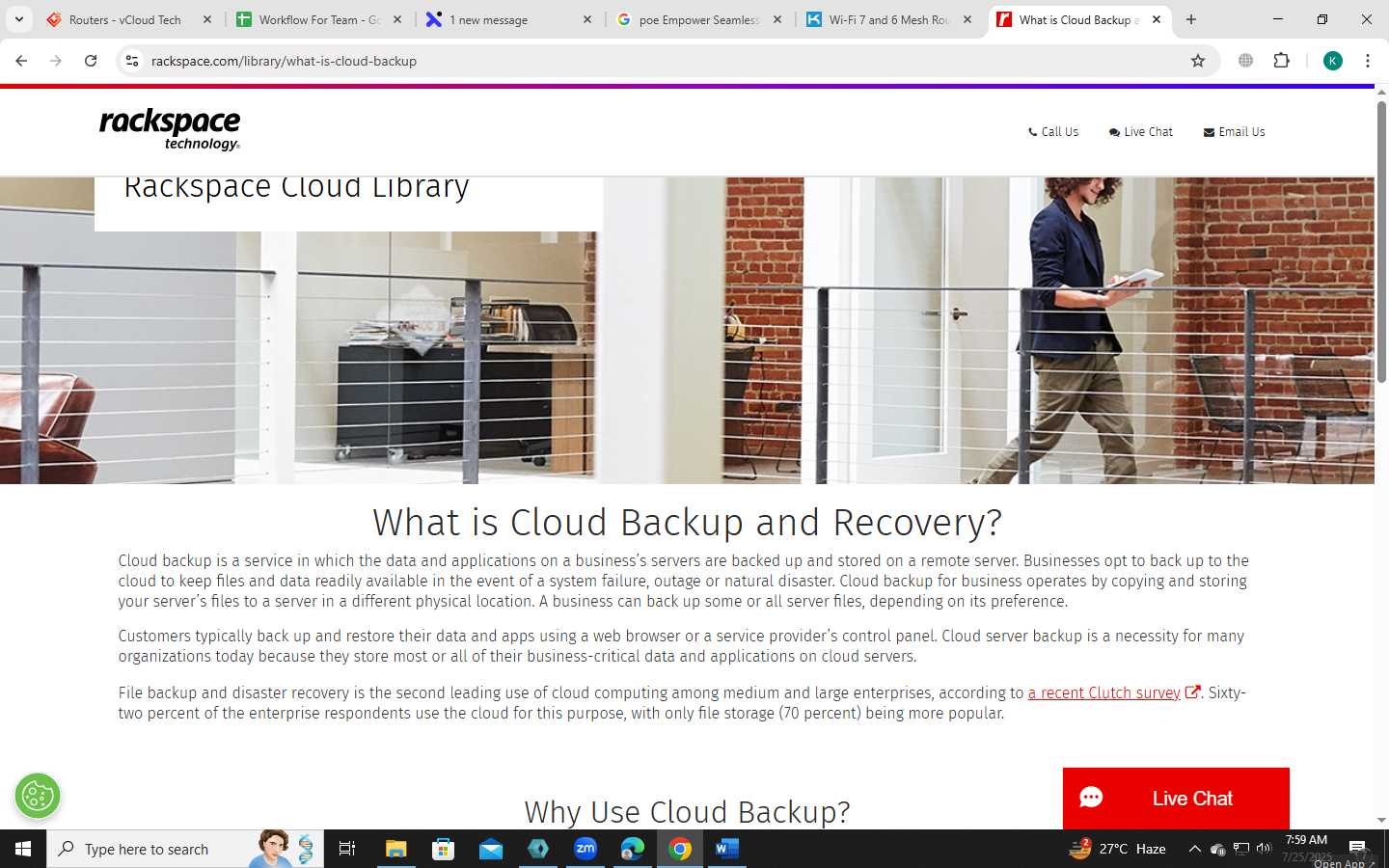Close the 1 new message tab
This screenshot has height=868, width=1389.
coord(587,19)
